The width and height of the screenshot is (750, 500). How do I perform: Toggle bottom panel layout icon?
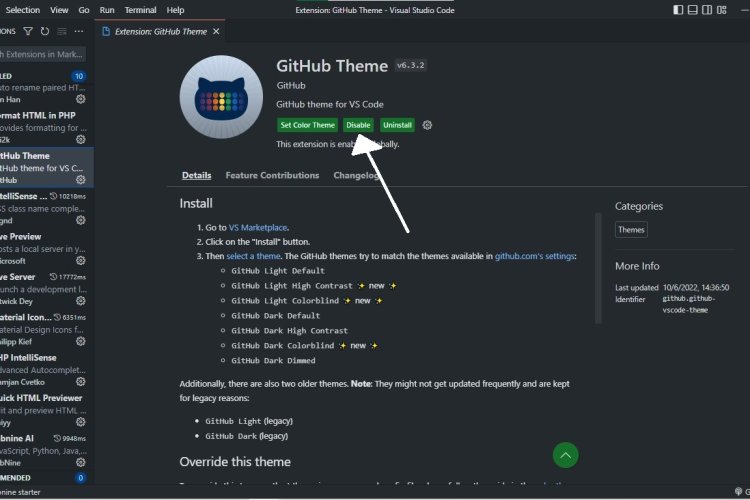pyautogui.click(x=692, y=10)
